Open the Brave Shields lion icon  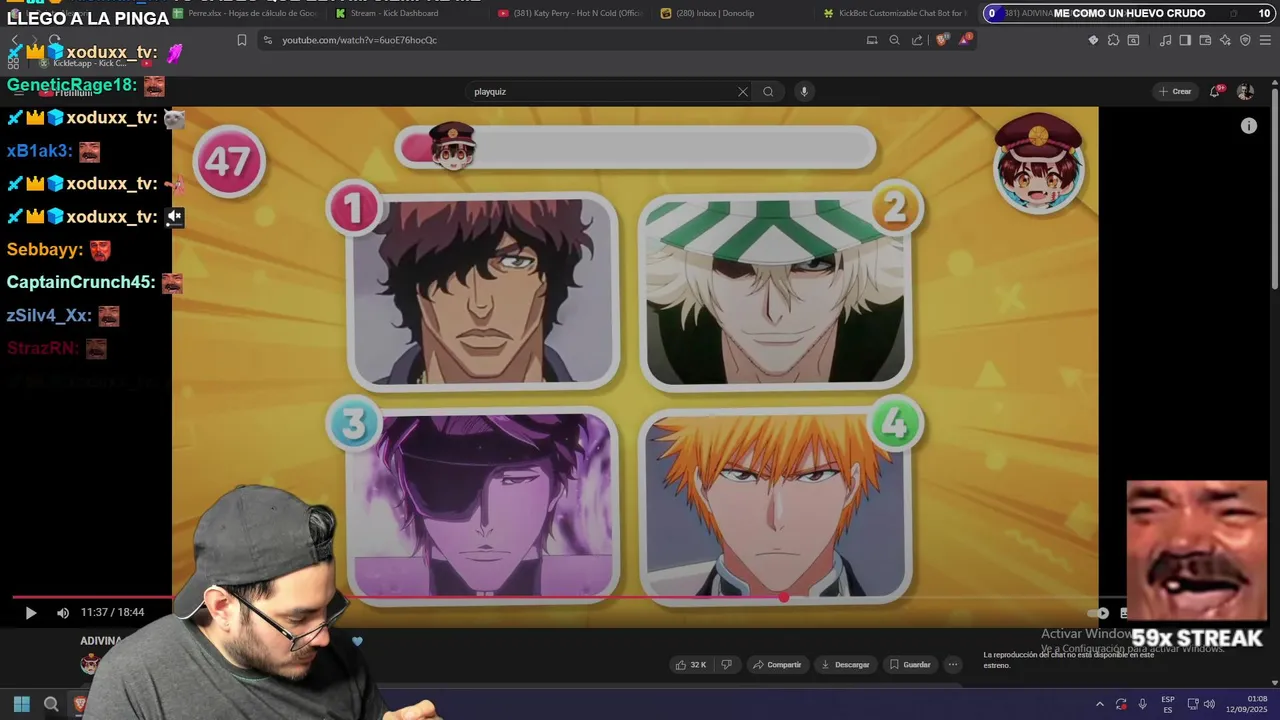(x=942, y=40)
